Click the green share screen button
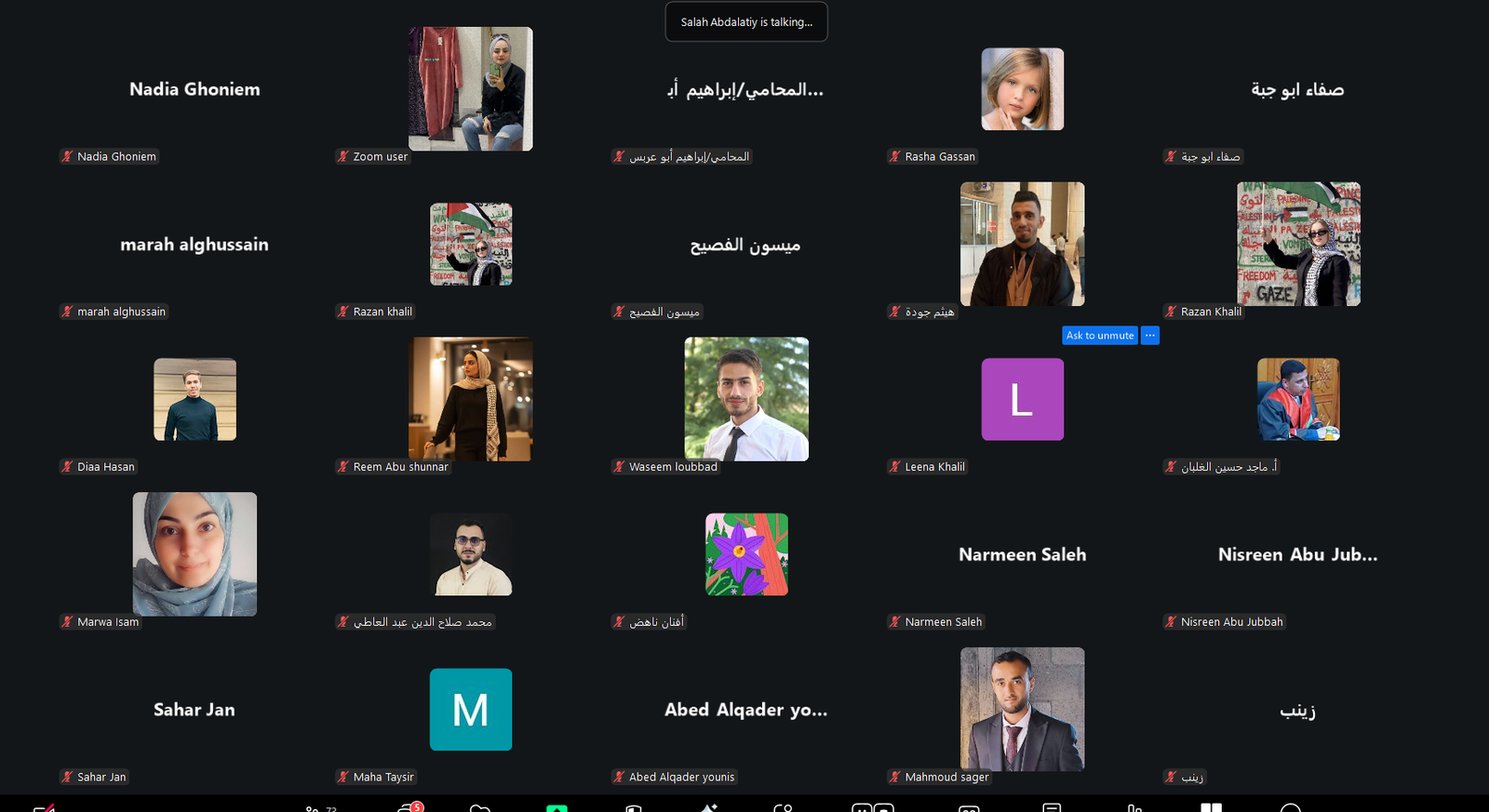1489x812 pixels. [557, 807]
